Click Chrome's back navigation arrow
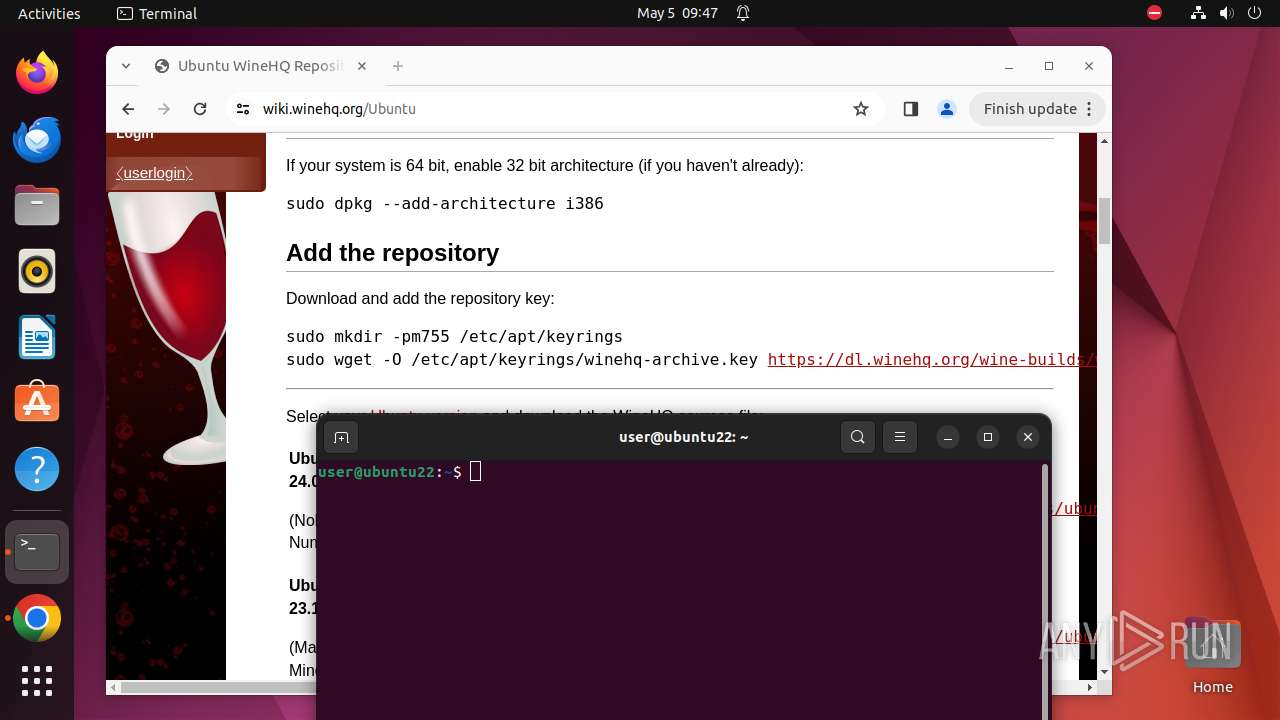This screenshot has height=720, width=1280. (x=128, y=109)
